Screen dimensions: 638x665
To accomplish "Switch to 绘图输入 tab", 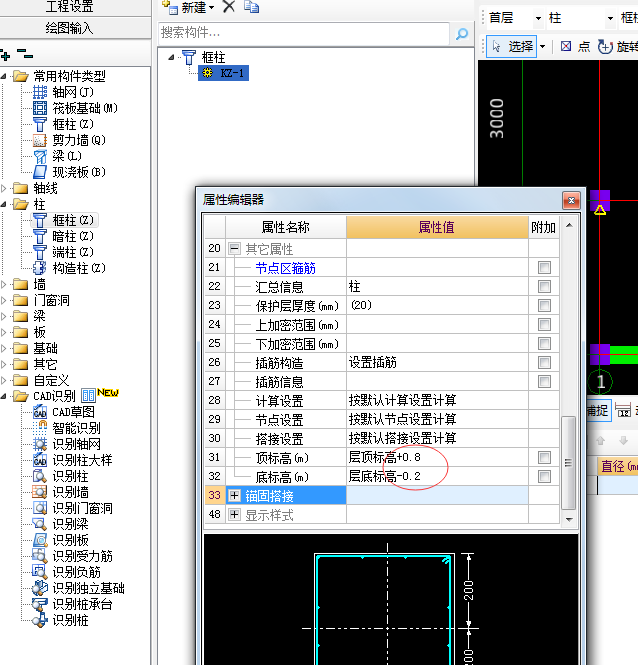I will tap(70, 28).
